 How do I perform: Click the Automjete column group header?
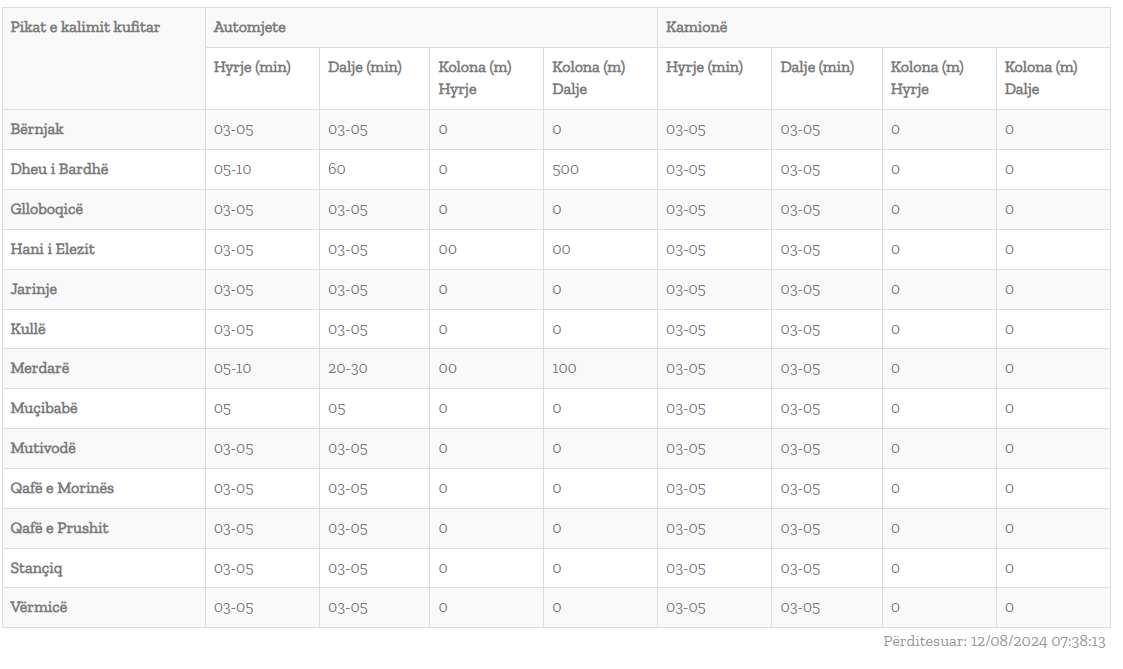250,28
